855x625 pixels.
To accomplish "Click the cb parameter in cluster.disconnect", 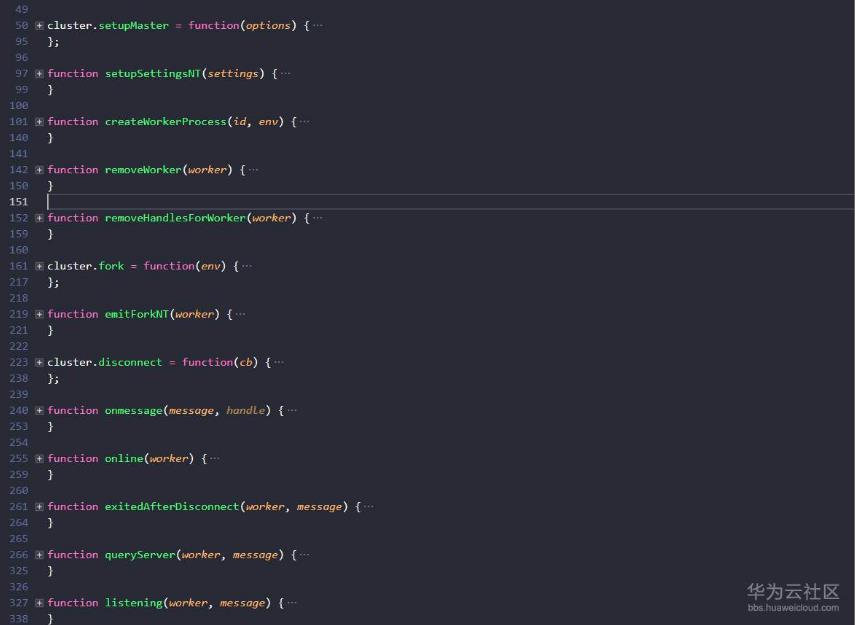I will tap(246, 362).
